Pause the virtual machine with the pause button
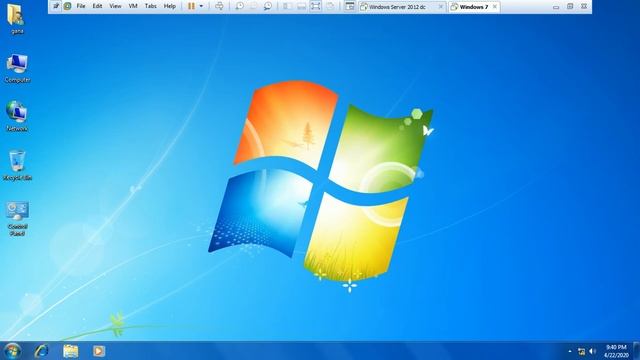 (191, 6)
